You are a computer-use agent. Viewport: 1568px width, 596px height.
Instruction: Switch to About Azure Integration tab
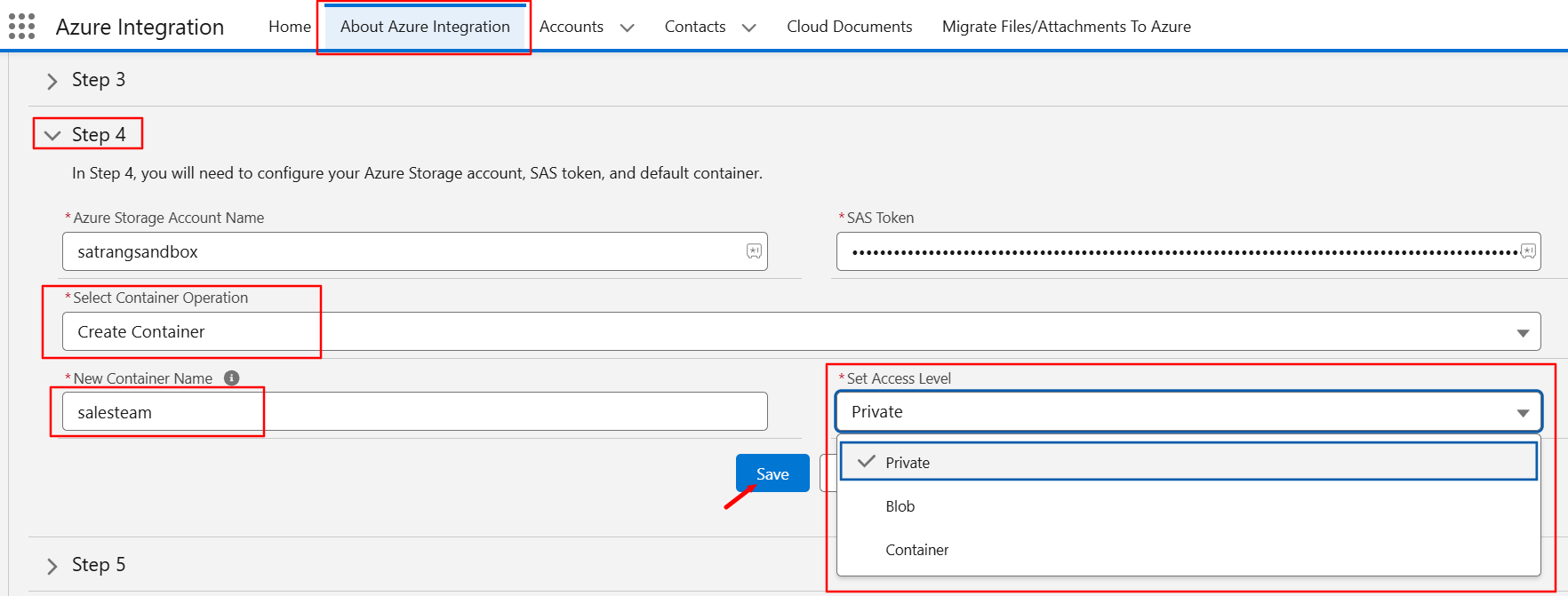(425, 27)
